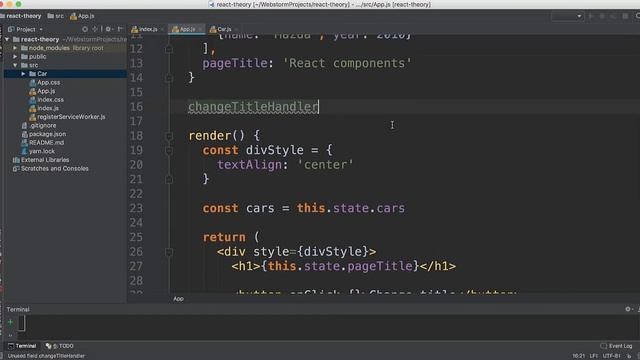Open the Project panel settings gear
The image size is (640, 360).
pyautogui.click(x=108, y=29)
